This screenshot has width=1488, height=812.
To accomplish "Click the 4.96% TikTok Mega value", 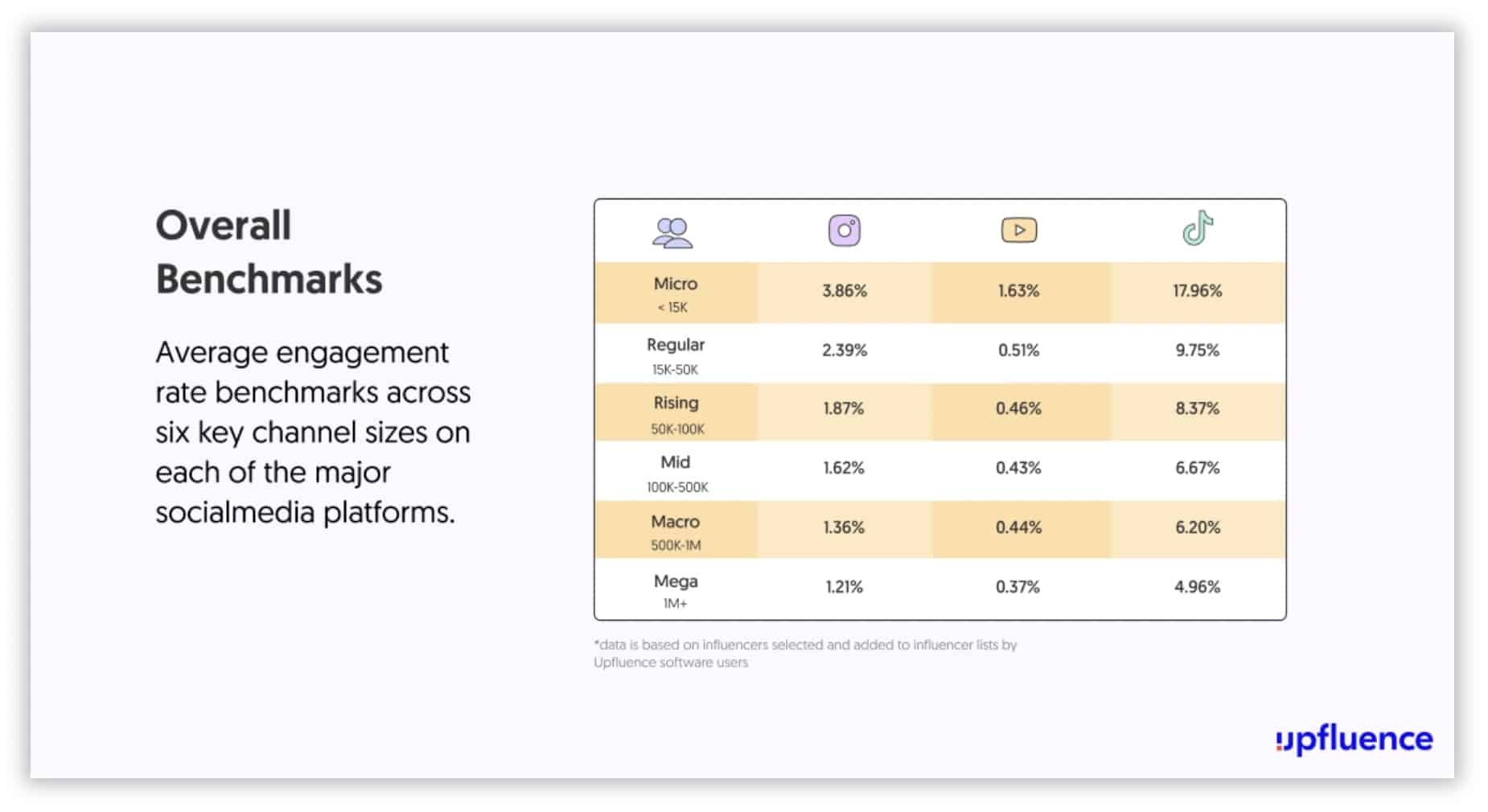I will click(1197, 587).
